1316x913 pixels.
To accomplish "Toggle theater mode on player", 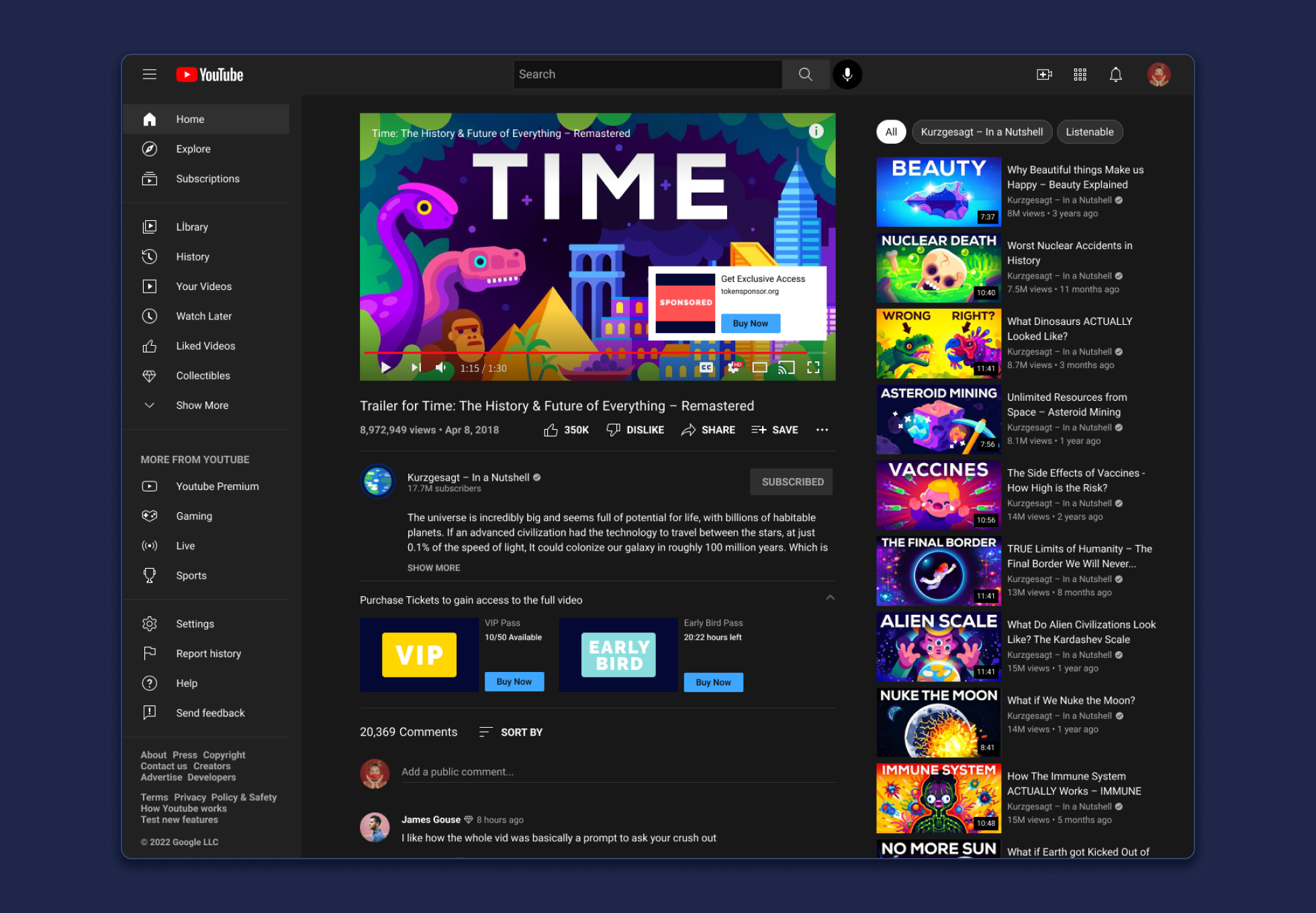I will (759, 367).
